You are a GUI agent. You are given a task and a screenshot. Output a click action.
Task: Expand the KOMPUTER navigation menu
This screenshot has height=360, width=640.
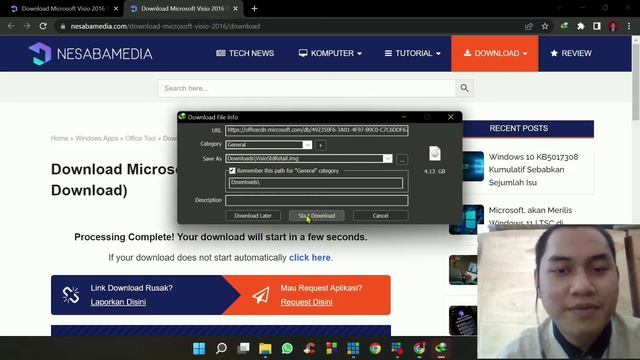tap(330, 53)
